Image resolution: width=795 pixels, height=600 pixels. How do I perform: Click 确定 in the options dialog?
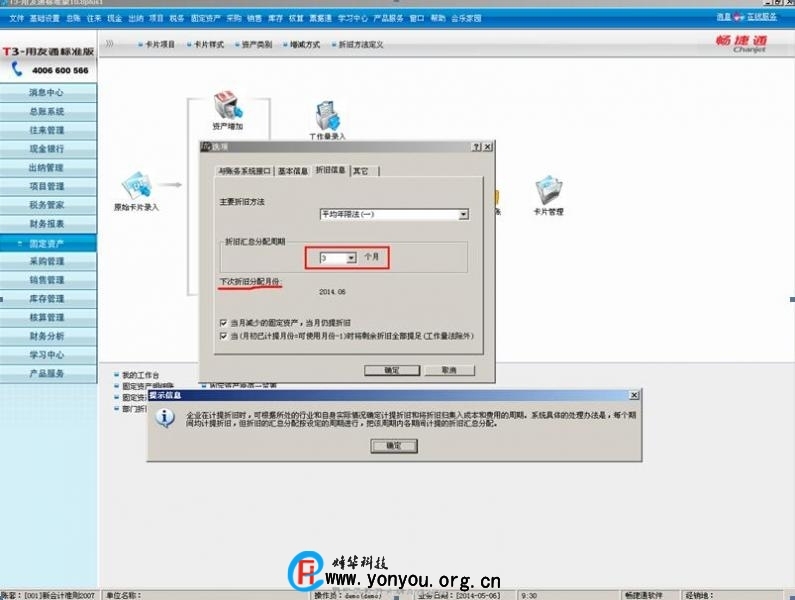pyautogui.click(x=392, y=370)
